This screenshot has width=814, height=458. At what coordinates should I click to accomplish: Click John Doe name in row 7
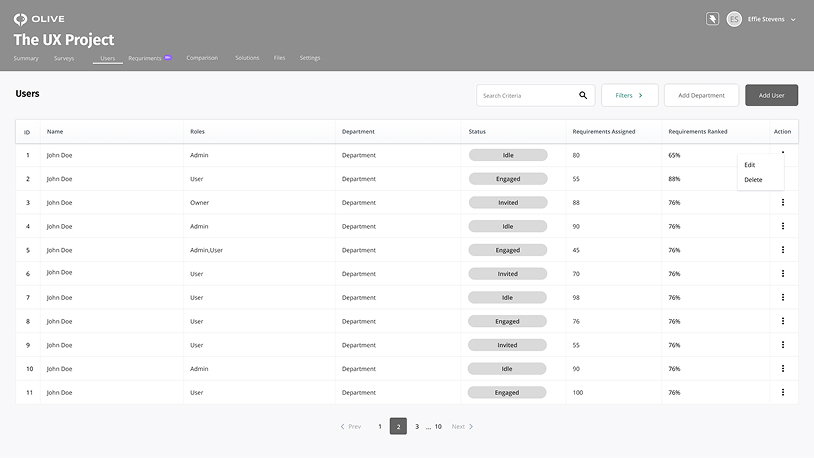coord(59,298)
